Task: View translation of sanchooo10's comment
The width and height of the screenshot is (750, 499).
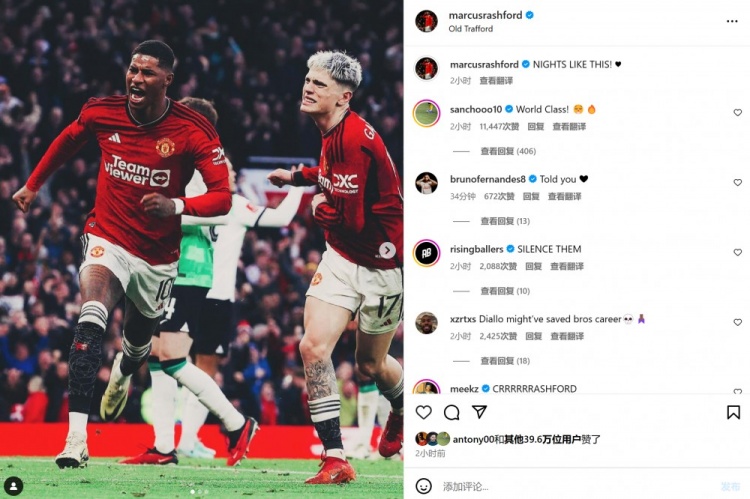Action: point(569,126)
